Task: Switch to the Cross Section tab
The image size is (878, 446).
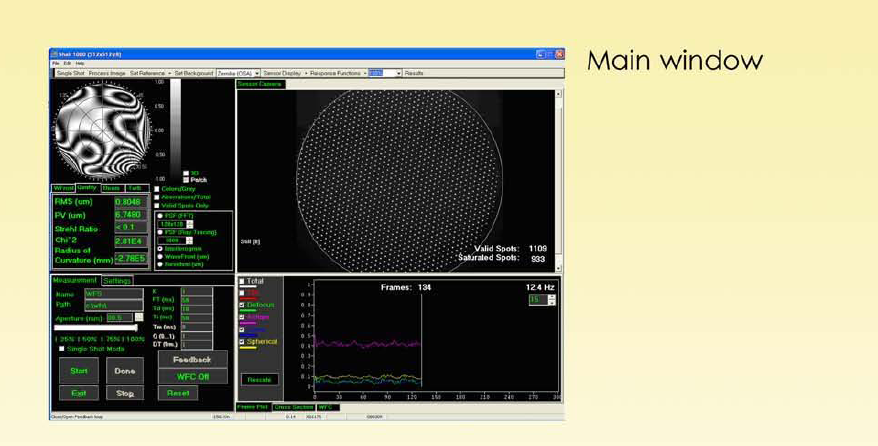Action: 296,407
